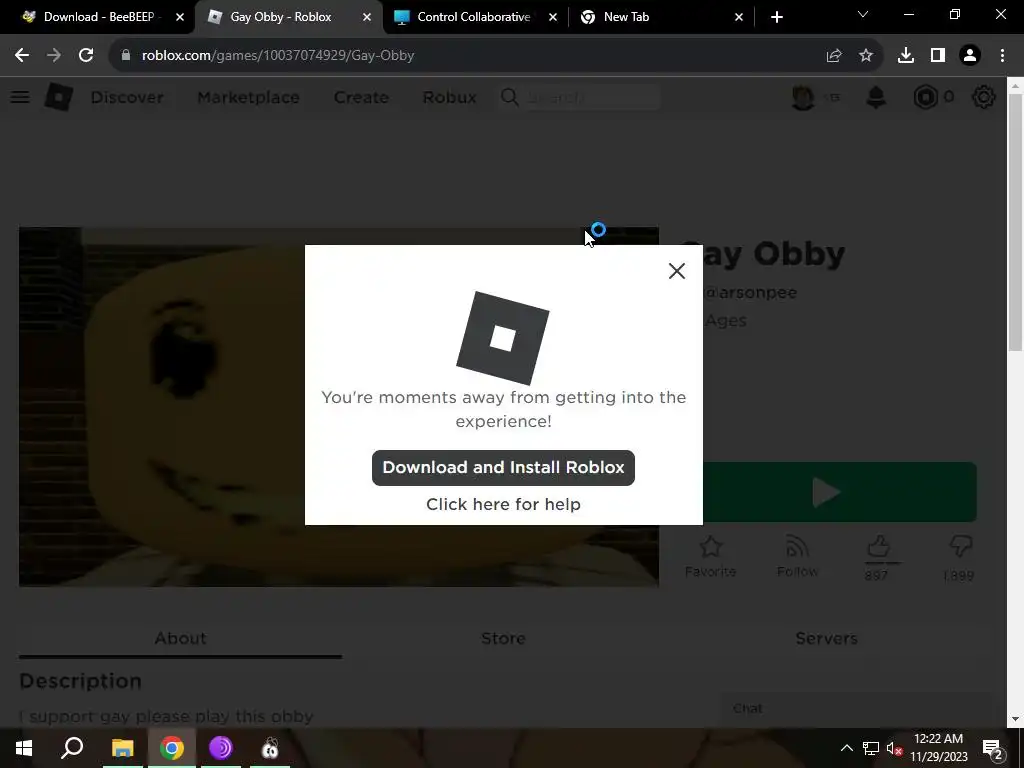Click the Roblox logo in the dialog
Viewport: 1024px width, 768px height.
503,338
